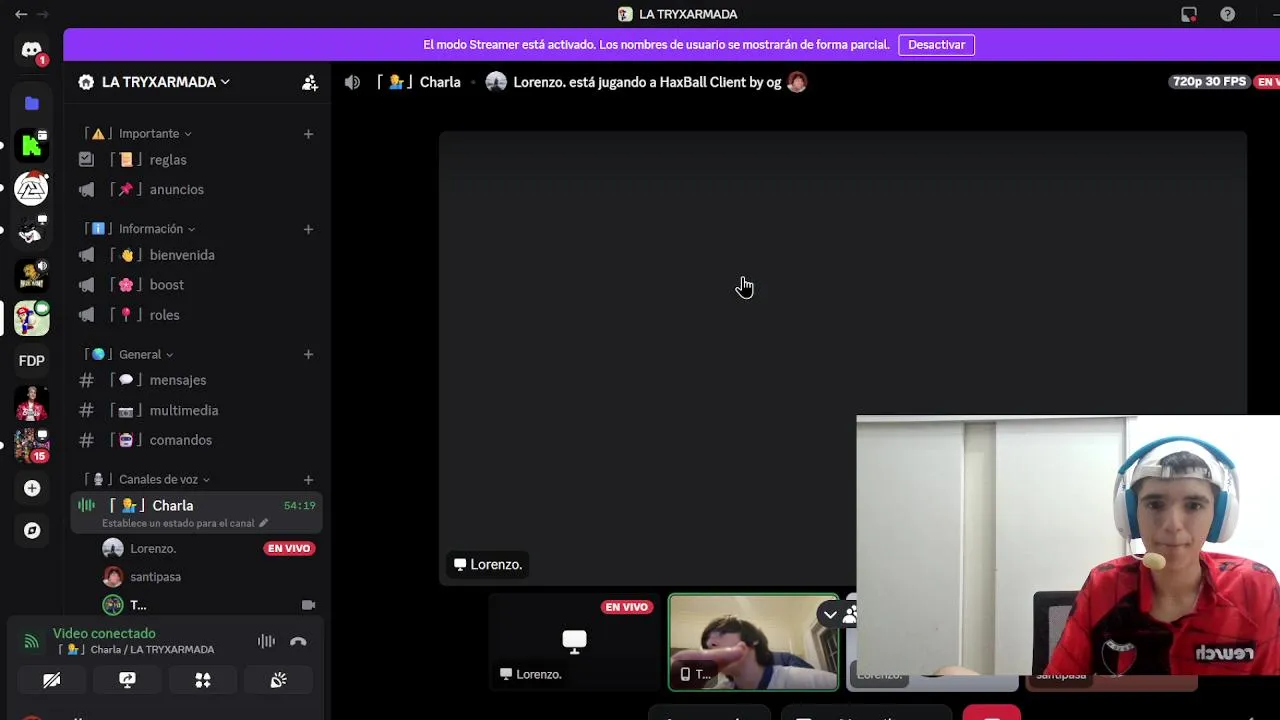The height and width of the screenshot is (720, 1280).
Task: Invite people to LA TRYXARMADA
Action: pyautogui.click(x=310, y=83)
